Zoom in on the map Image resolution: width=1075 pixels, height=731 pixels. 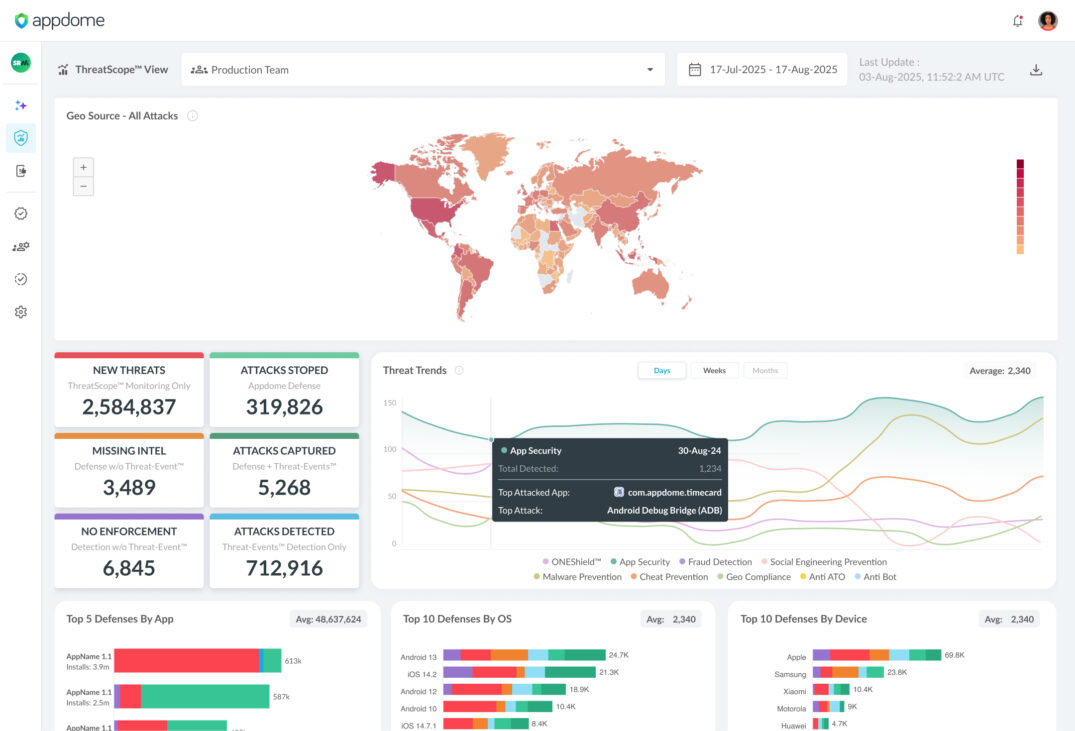[84, 167]
